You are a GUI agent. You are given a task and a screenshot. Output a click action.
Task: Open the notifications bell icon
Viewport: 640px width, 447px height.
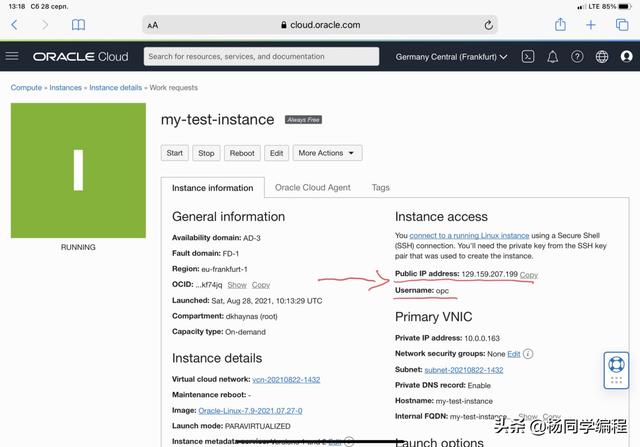pyautogui.click(x=552, y=57)
